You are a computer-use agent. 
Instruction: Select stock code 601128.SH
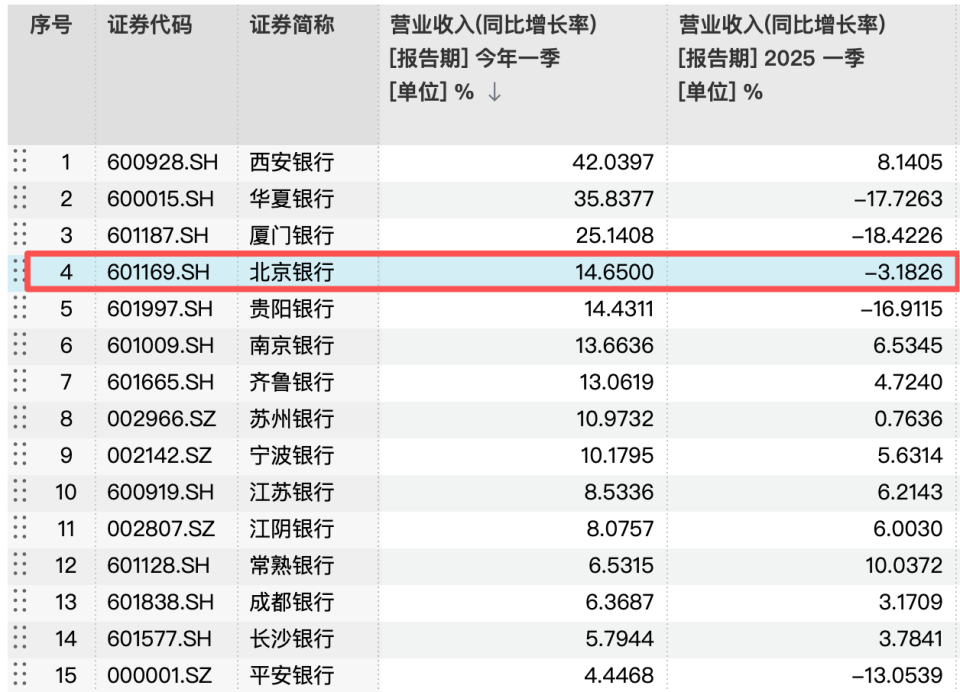pyautogui.click(x=159, y=565)
